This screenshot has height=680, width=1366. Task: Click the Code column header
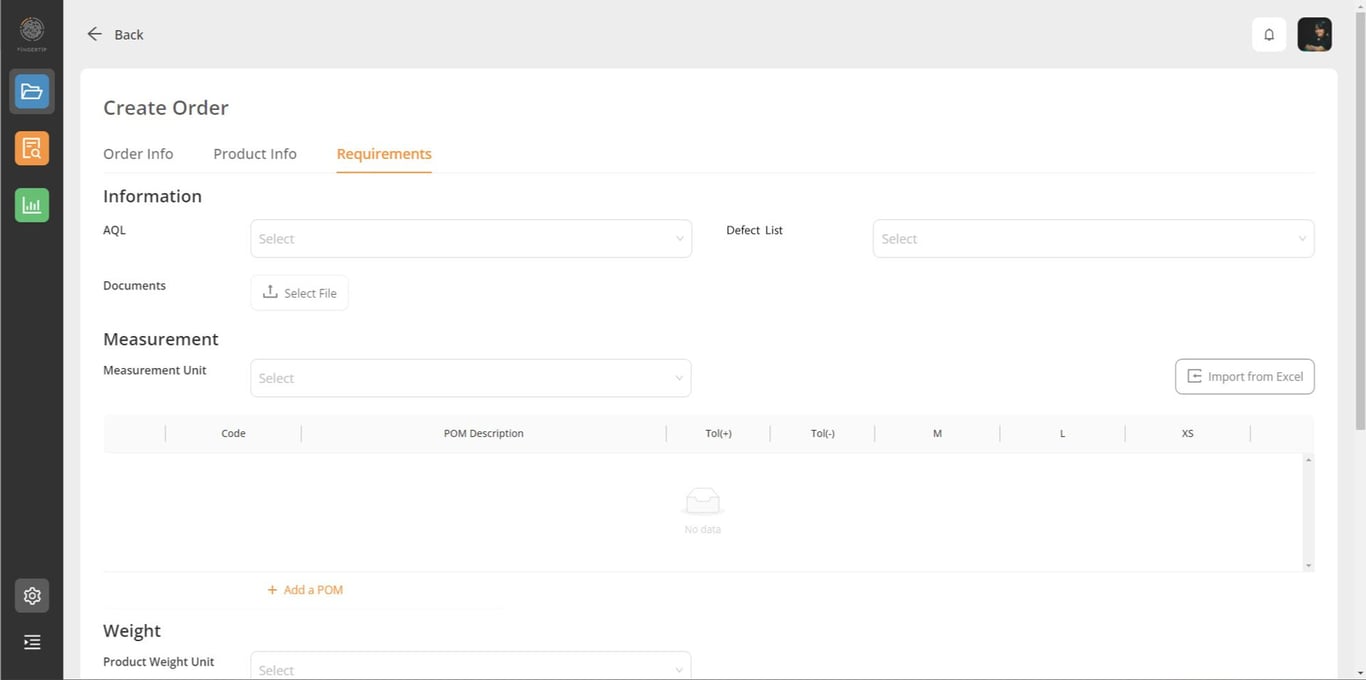point(233,434)
